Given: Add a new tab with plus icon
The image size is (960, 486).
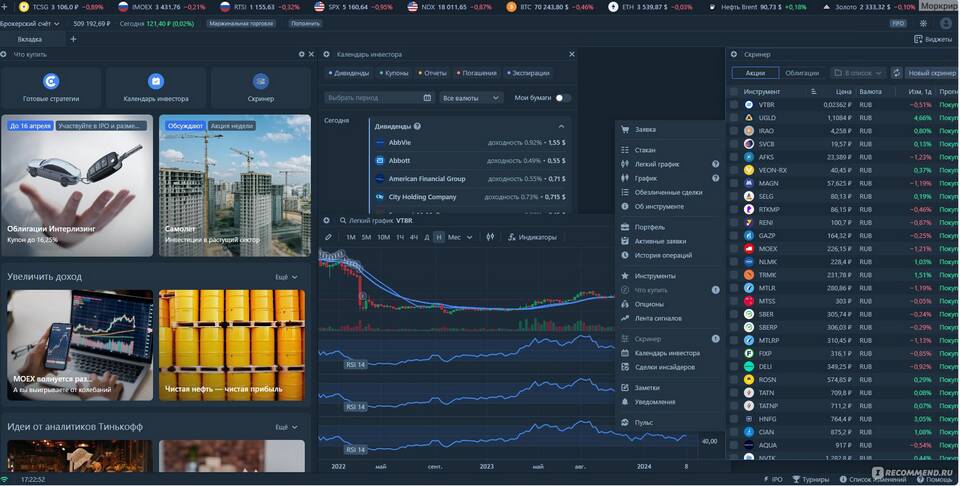Looking at the screenshot, I should click(73, 39).
